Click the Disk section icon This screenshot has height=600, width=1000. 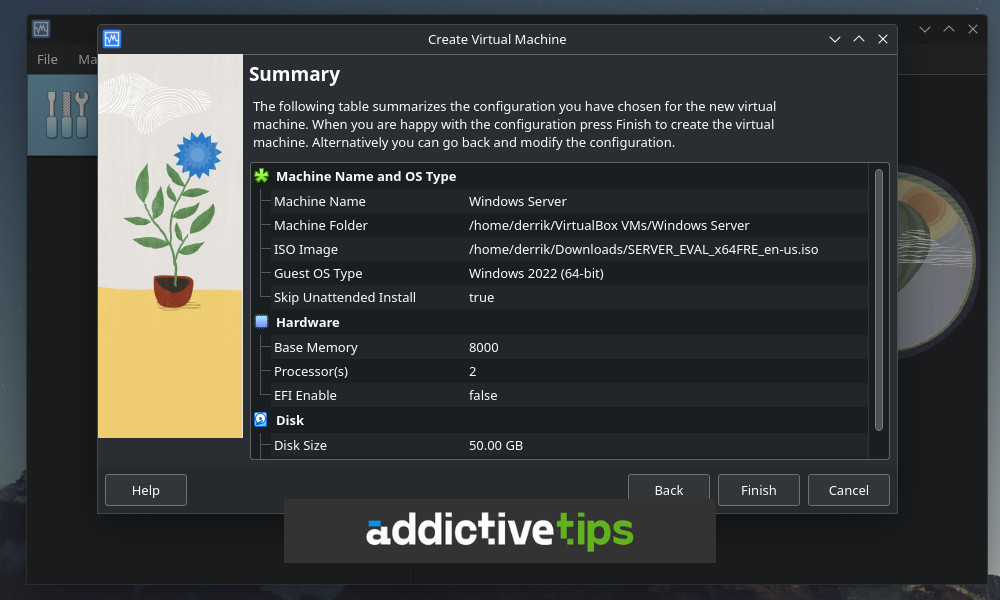pos(260,420)
